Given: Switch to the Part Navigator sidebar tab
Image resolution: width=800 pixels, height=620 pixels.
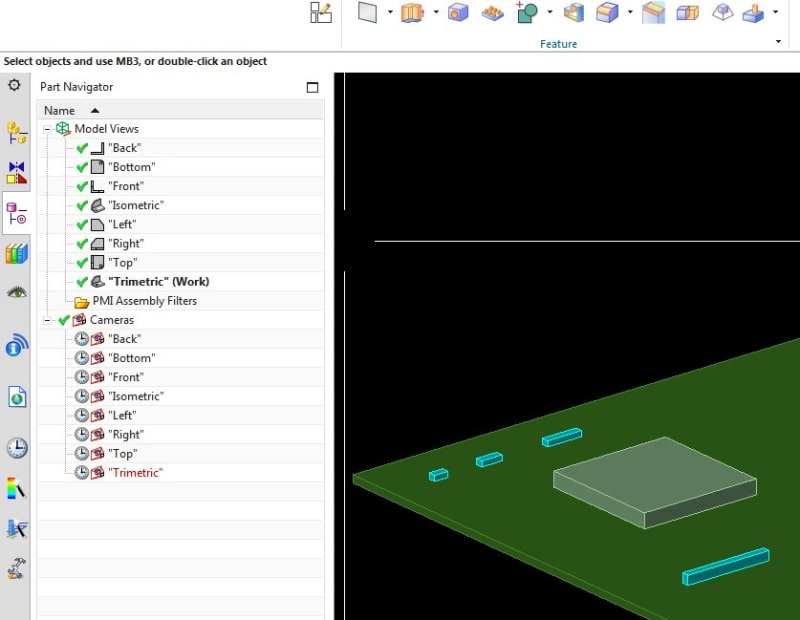Looking at the screenshot, I should click(17, 213).
